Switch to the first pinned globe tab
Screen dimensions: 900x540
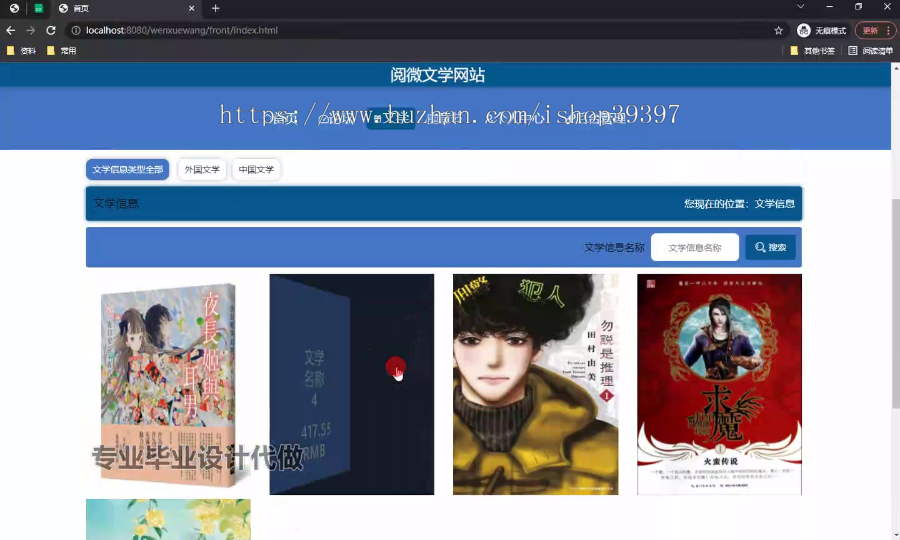coord(14,8)
